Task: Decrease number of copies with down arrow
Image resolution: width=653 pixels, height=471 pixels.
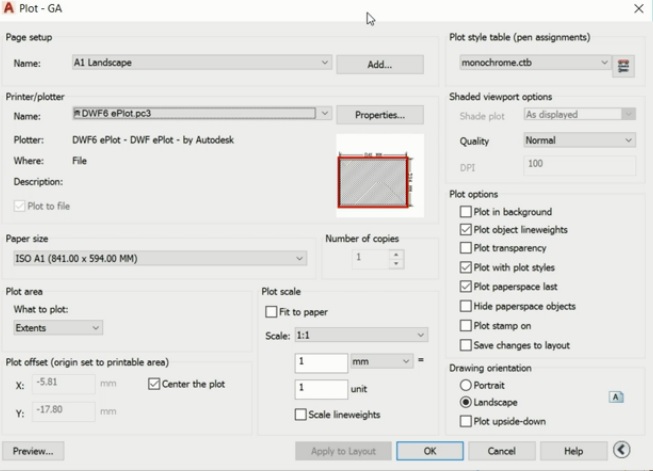Action: pyautogui.click(x=396, y=264)
